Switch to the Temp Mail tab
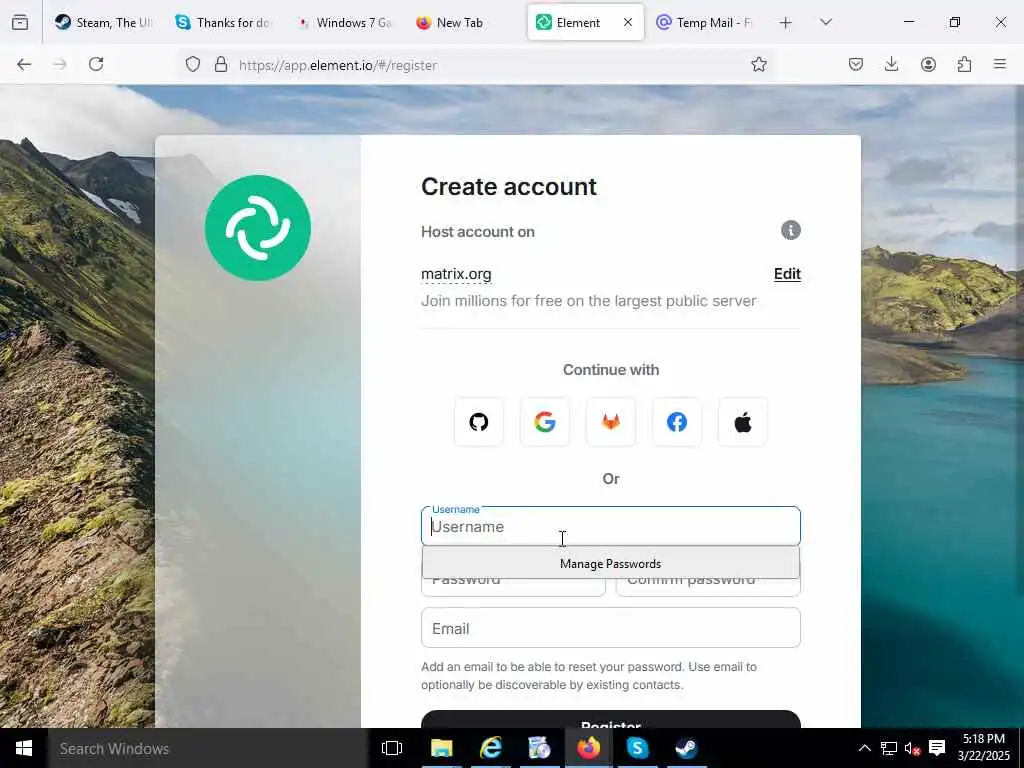1024x768 pixels. click(x=706, y=23)
